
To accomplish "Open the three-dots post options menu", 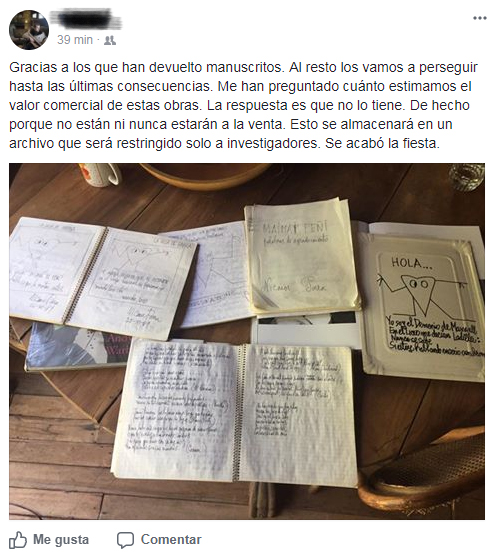I will (x=479, y=18).
